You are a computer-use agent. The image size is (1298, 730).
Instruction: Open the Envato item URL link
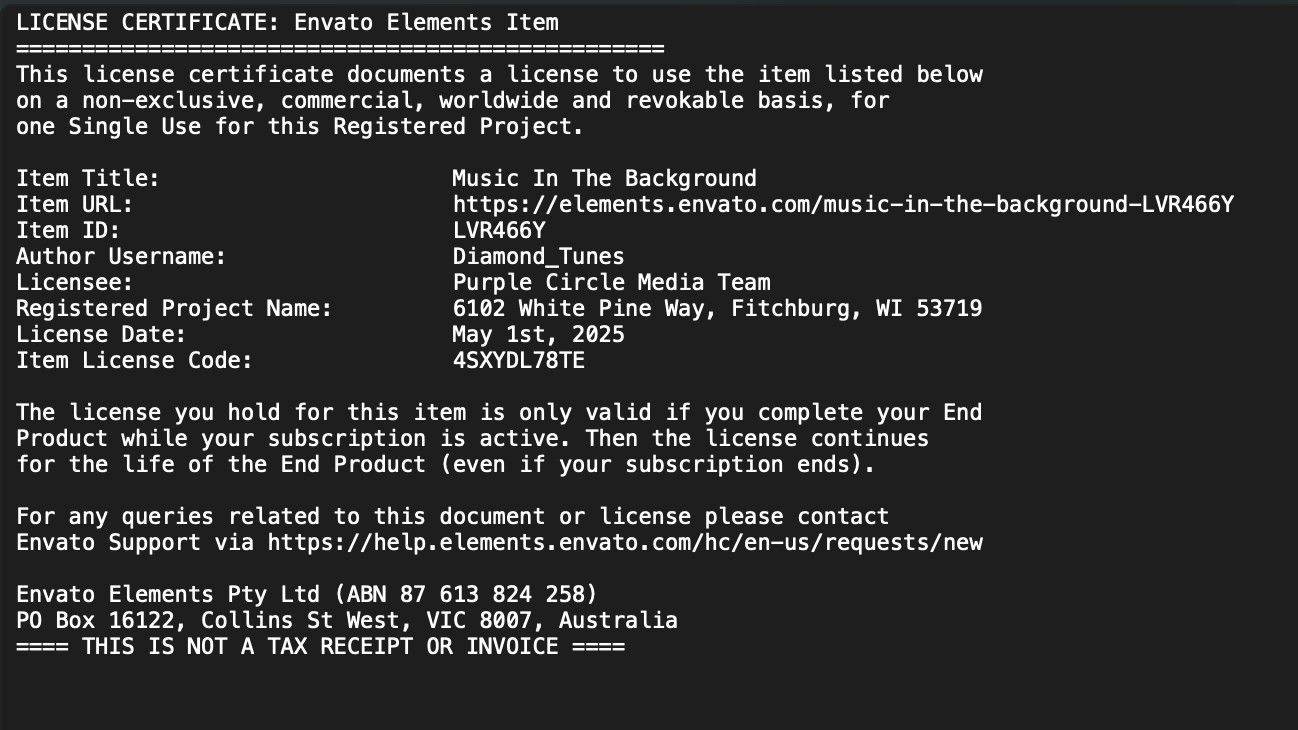(x=842, y=205)
